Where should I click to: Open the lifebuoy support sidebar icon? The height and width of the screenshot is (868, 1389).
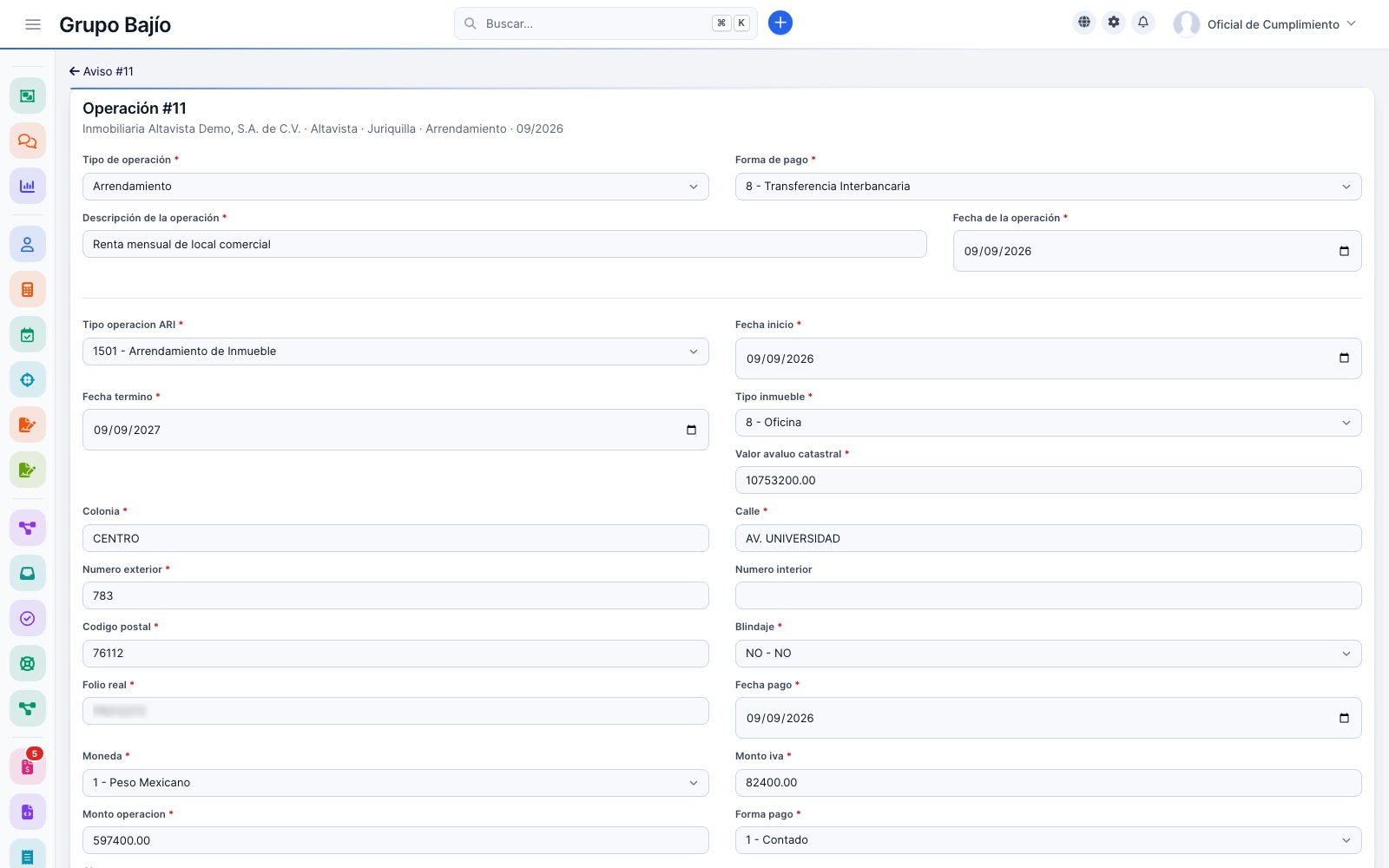(x=28, y=664)
